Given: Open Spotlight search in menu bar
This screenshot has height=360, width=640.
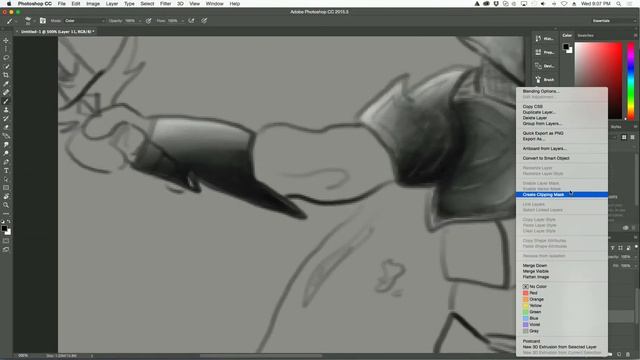Looking at the screenshot, I should point(619,4).
